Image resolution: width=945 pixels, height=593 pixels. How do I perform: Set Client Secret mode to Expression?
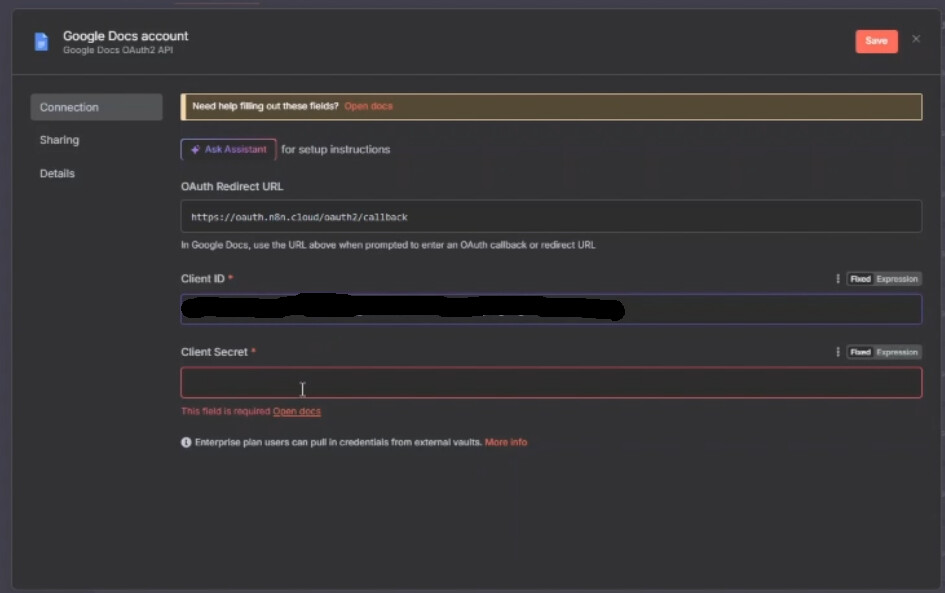(x=897, y=352)
